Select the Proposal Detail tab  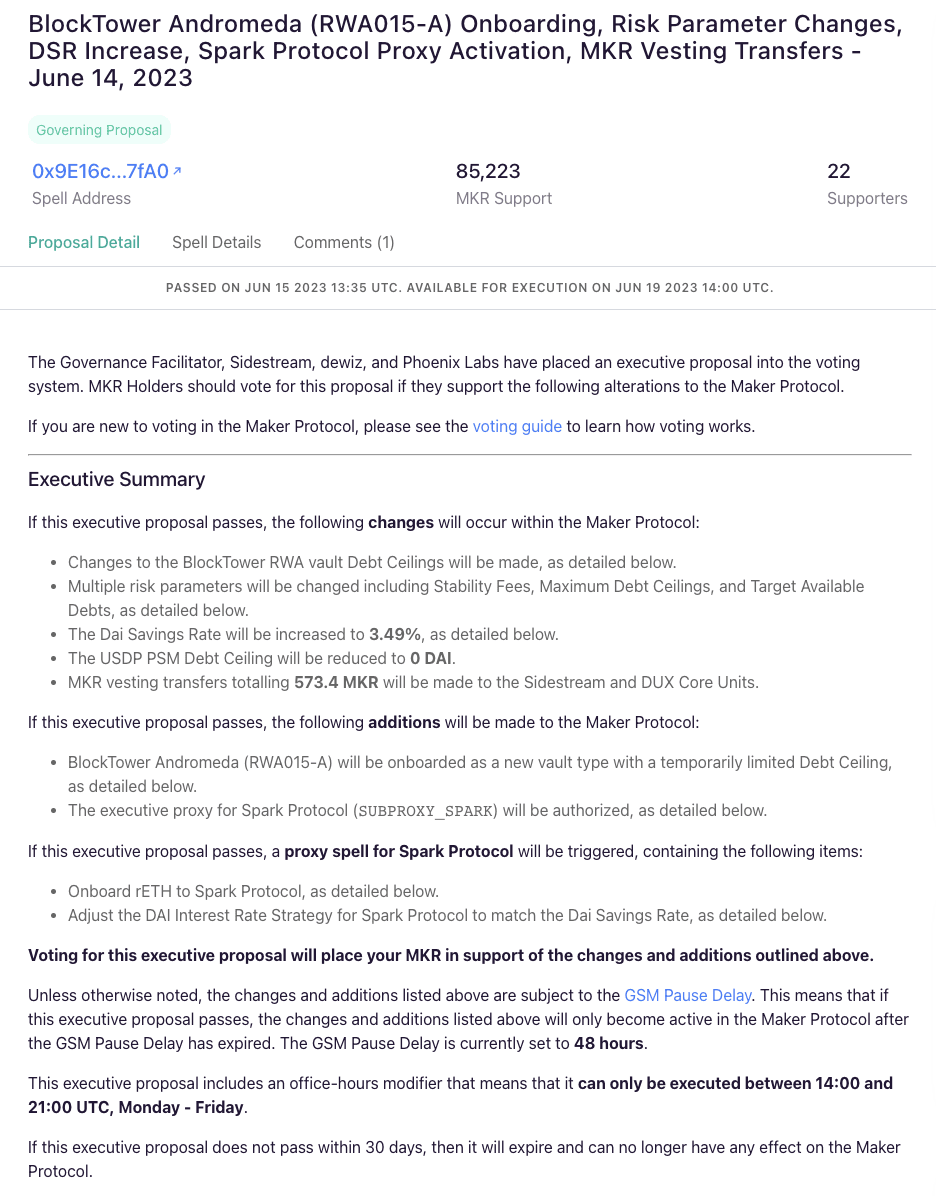84,242
